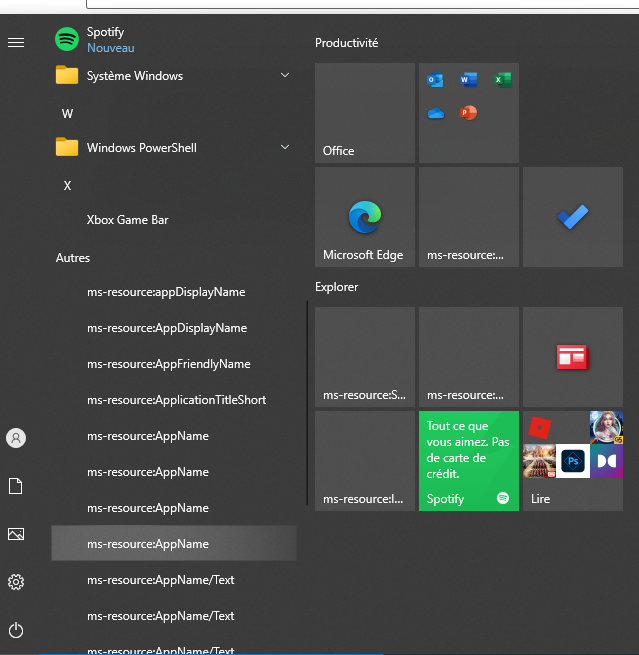Screen dimensions: 639x655
Task: Click the Power button icon
Action: [x=16, y=630]
